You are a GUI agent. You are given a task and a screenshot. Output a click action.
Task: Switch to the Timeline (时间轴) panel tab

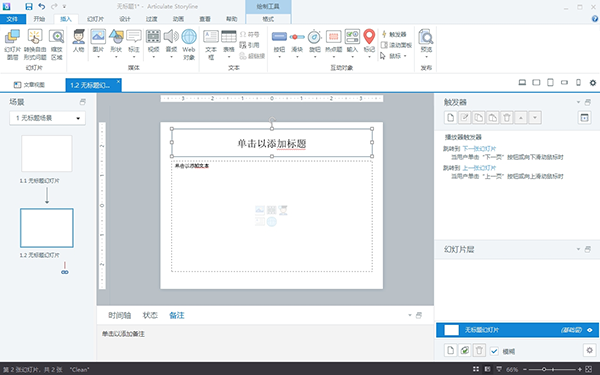point(119,315)
